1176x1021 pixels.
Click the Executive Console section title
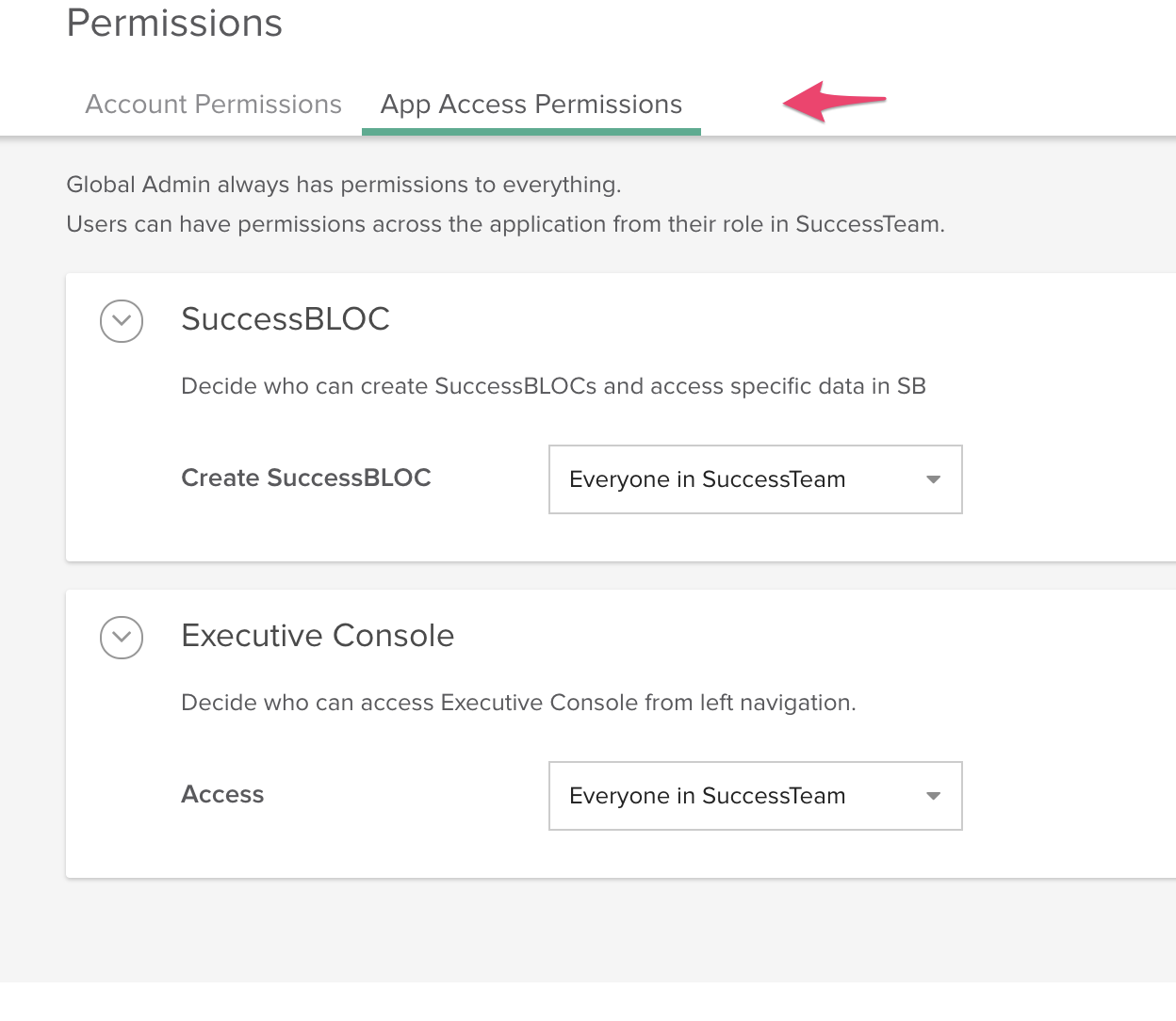point(318,635)
